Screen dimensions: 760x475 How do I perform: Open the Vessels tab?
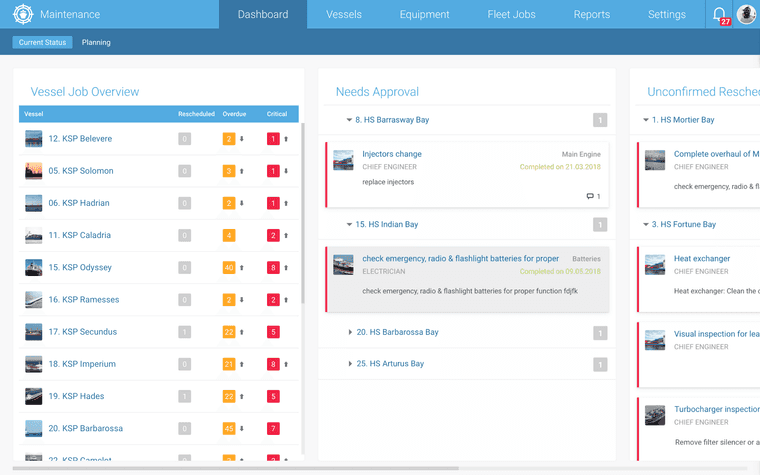[x=344, y=15]
